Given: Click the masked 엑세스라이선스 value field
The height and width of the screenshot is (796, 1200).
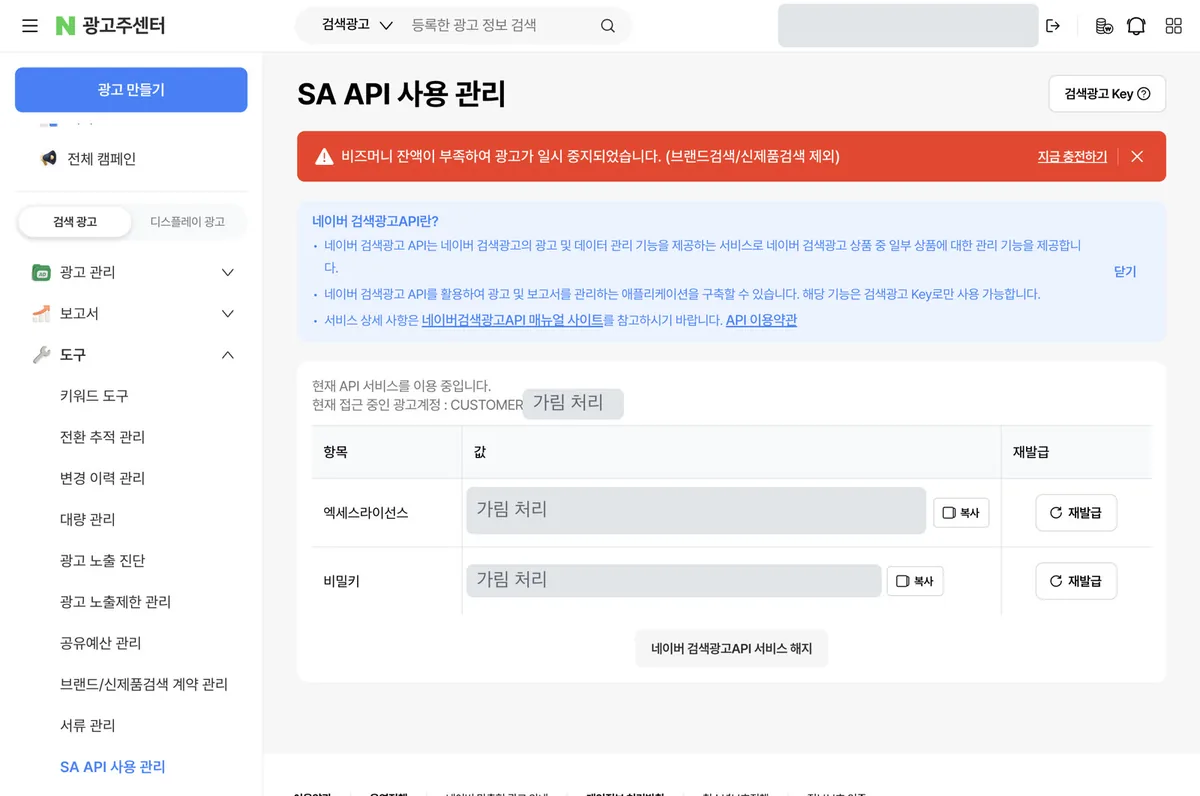Looking at the screenshot, I should point(696,511).
